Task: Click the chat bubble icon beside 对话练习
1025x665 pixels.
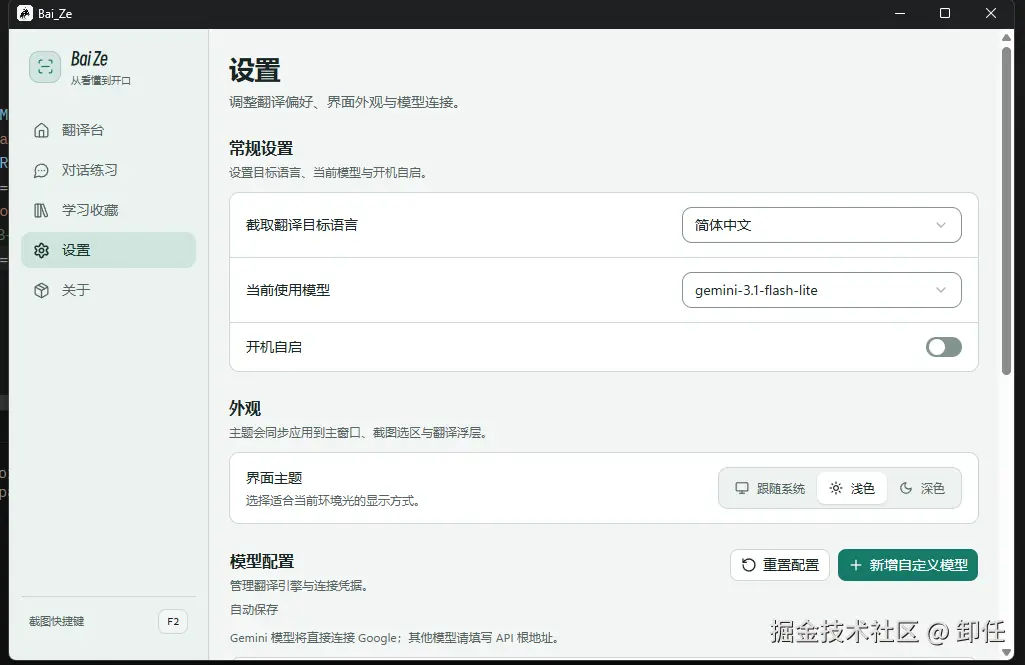Action: [x=41, y=171]
